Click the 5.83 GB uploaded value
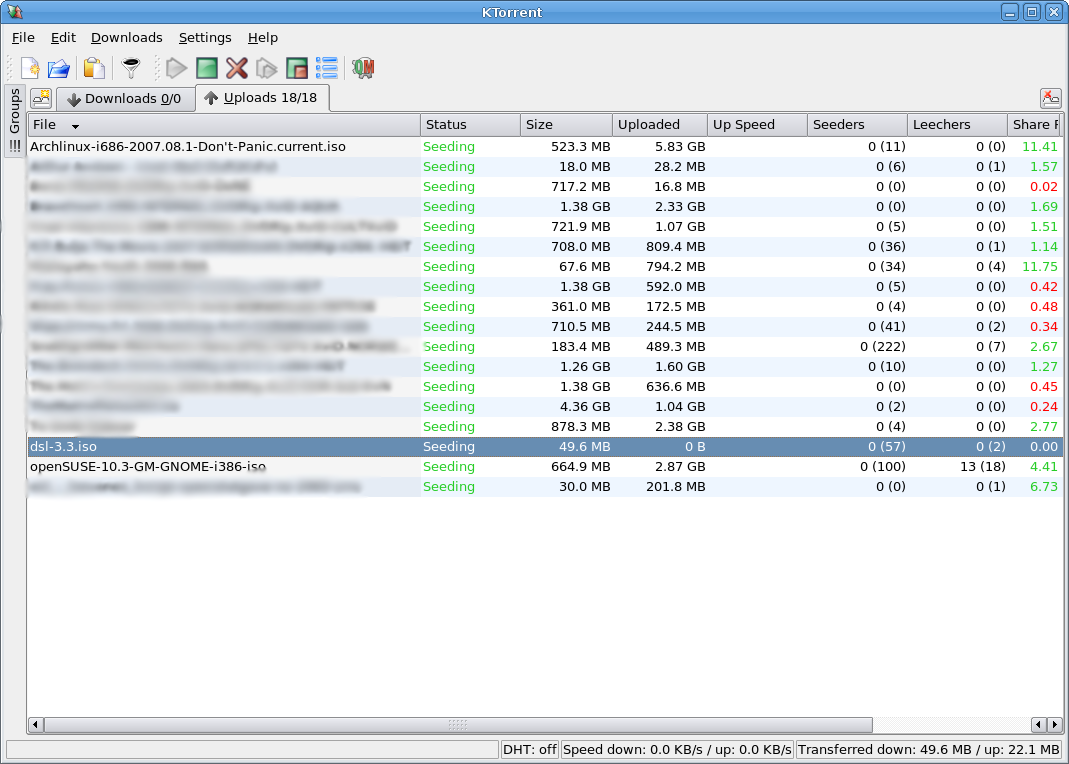Screen dimensions: 1069x764 (x=680, y=147)
